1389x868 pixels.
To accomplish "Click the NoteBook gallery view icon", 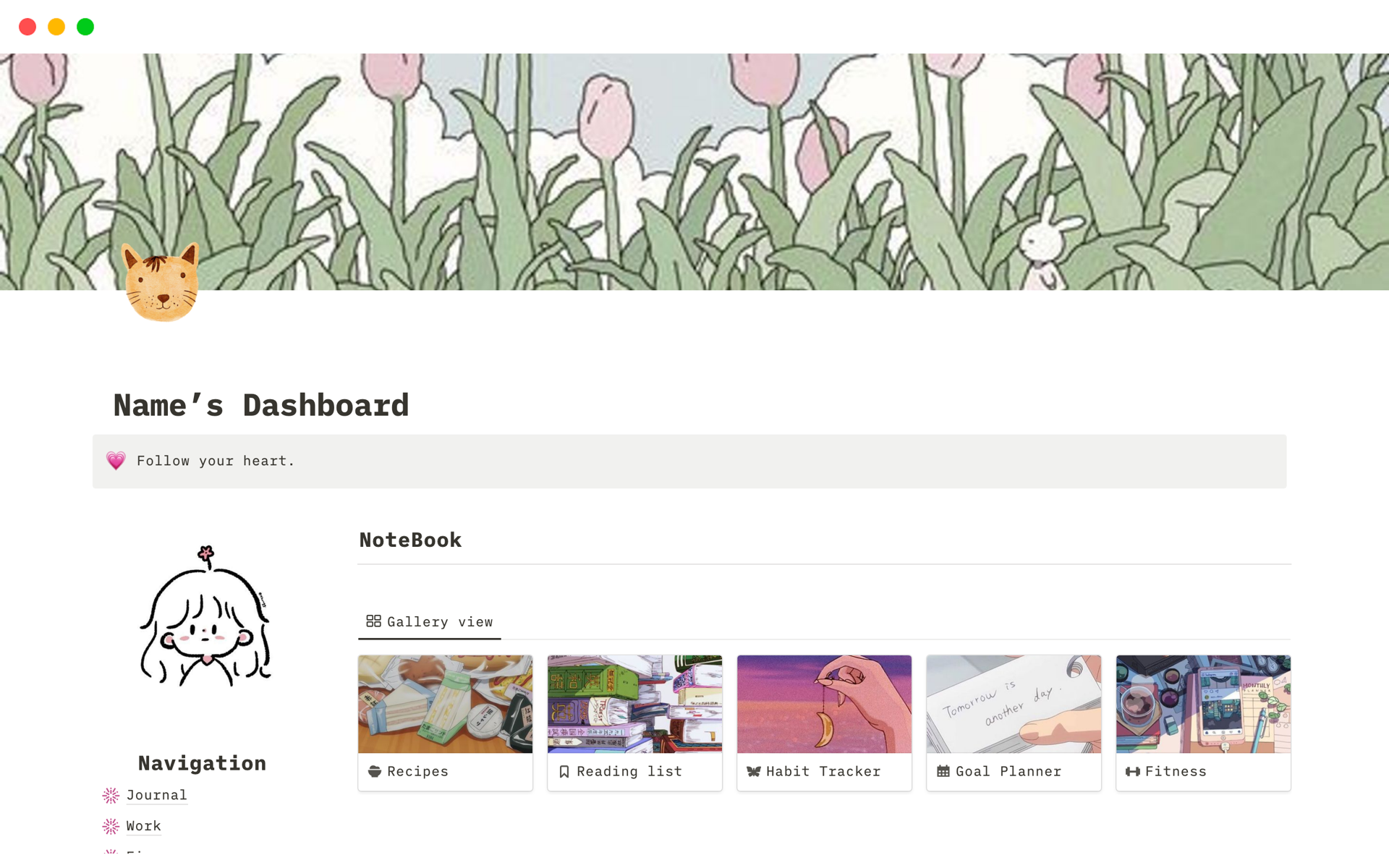I will (373, 621).
